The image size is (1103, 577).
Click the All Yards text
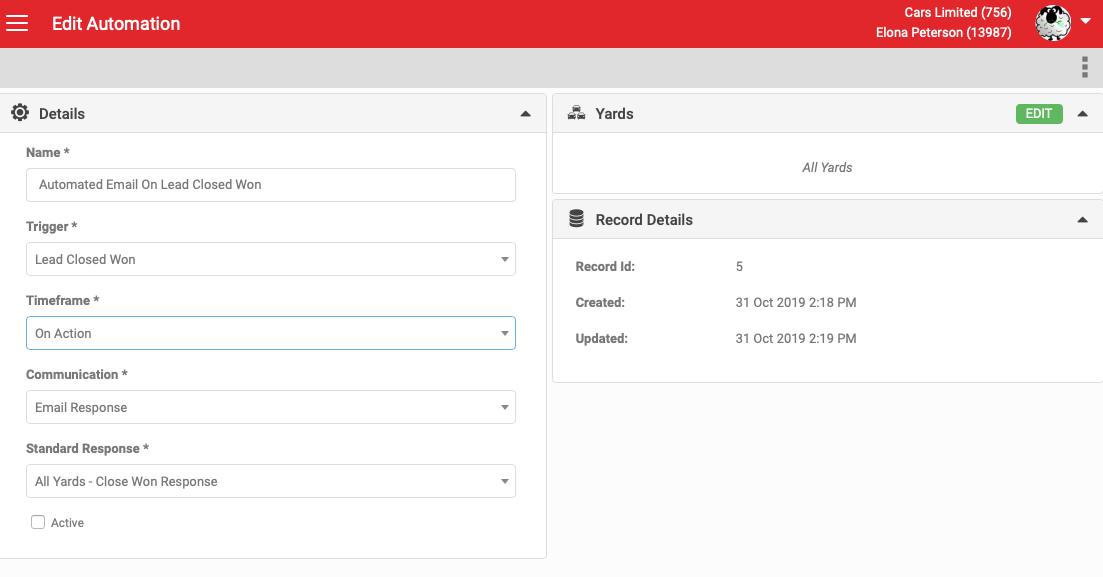point(827,167)
